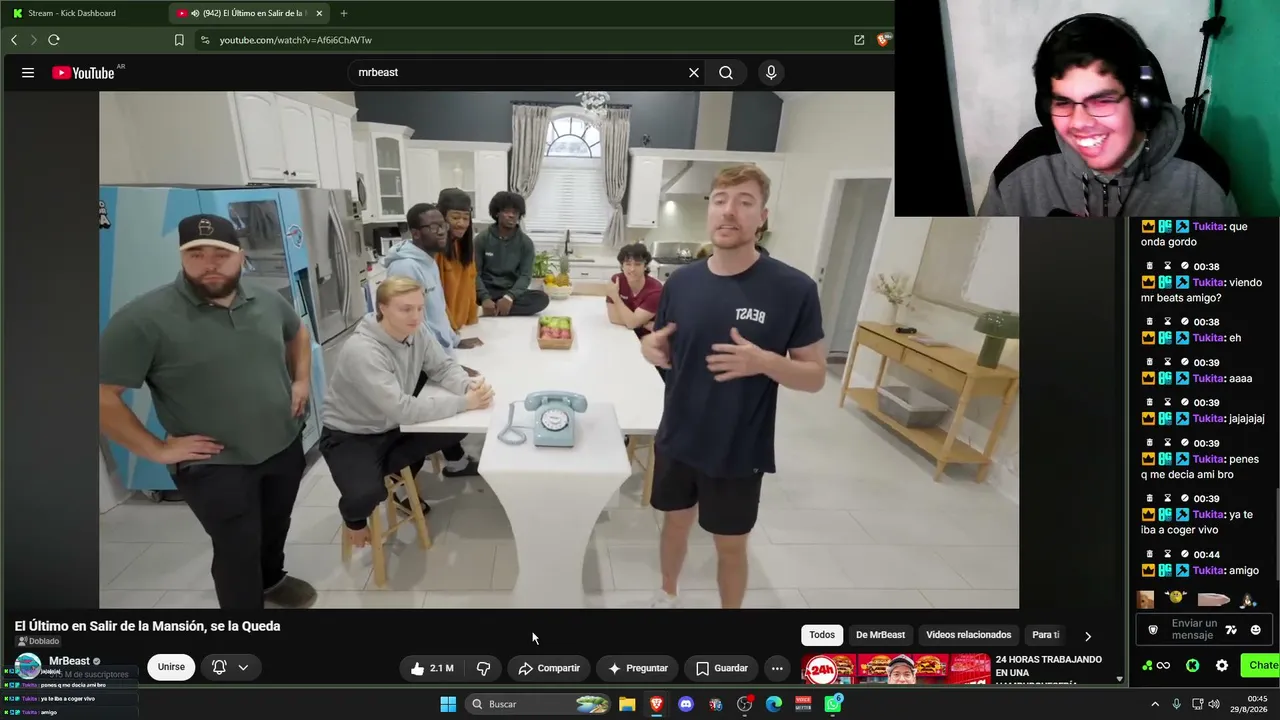Click the Preguntar button
The width and height of the screenshot is (1280, 720).
click(637, 668)
